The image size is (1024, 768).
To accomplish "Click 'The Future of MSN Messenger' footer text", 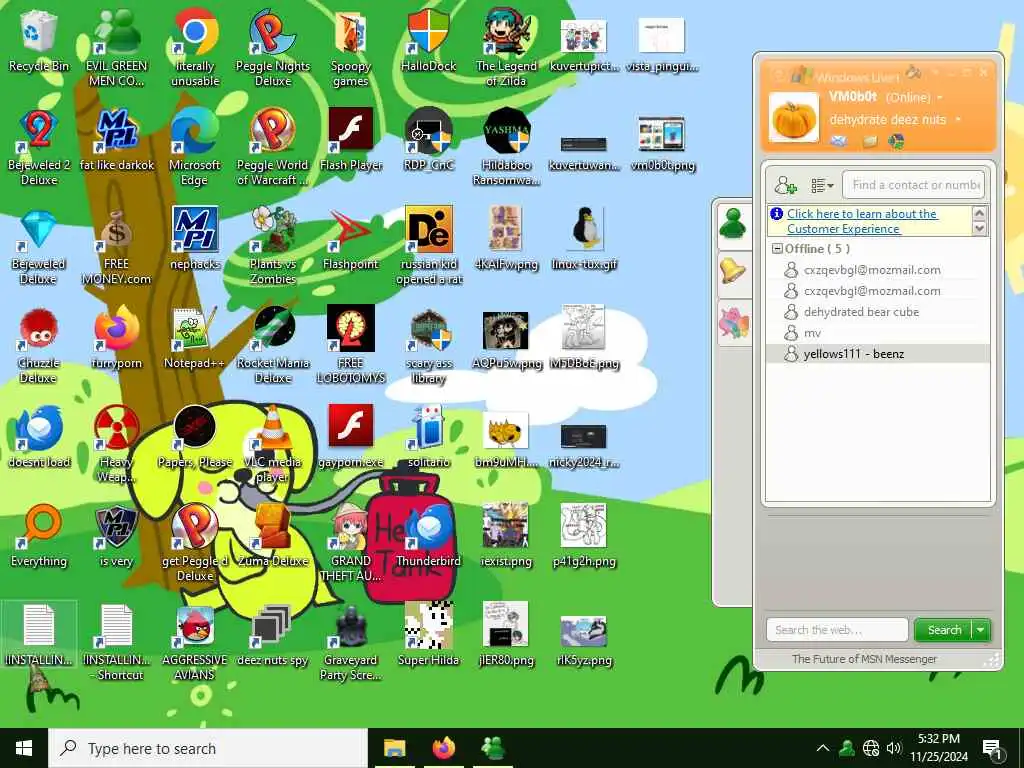I will coord(864,660).
